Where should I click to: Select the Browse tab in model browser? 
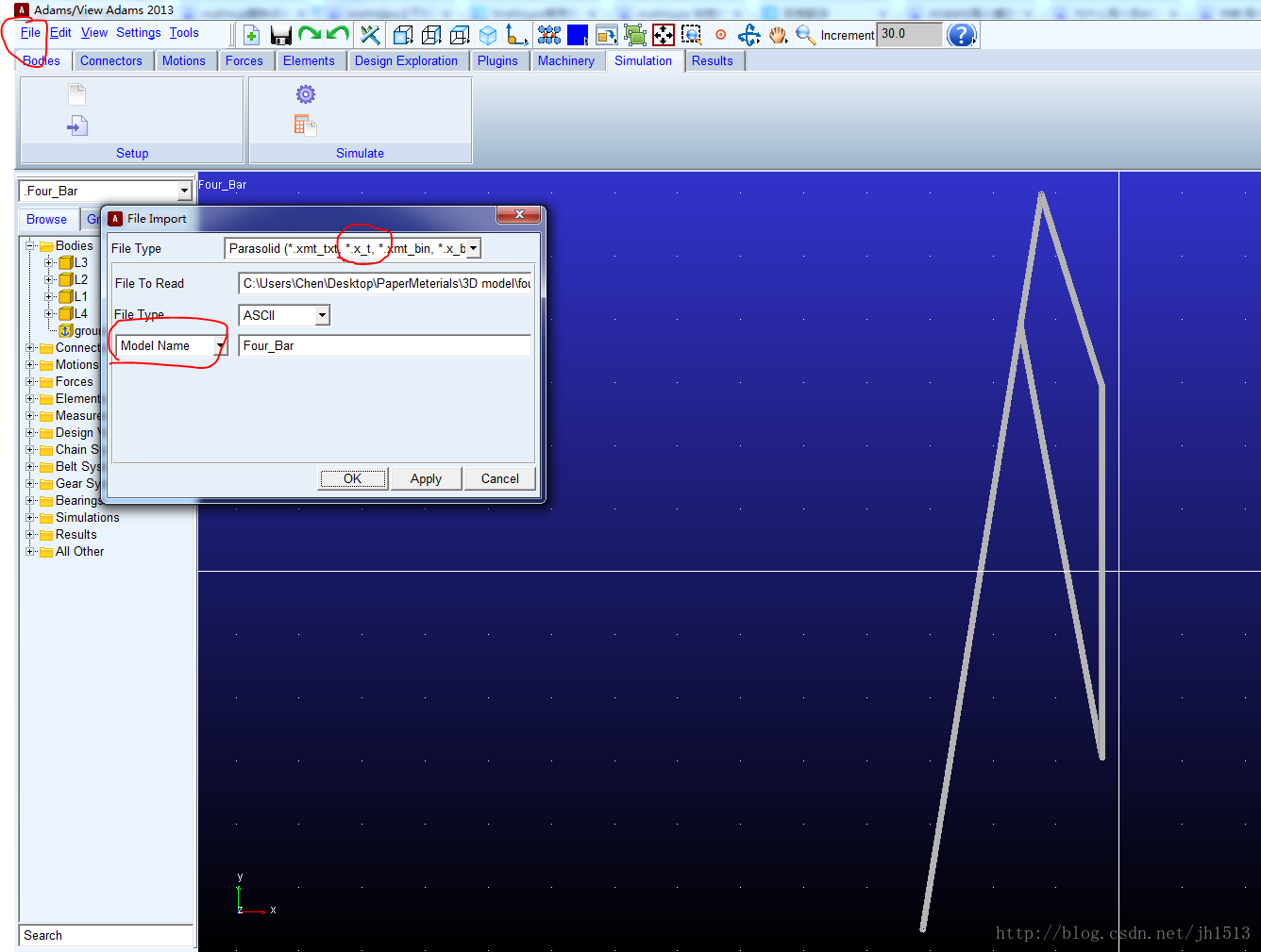coord(46,219)
